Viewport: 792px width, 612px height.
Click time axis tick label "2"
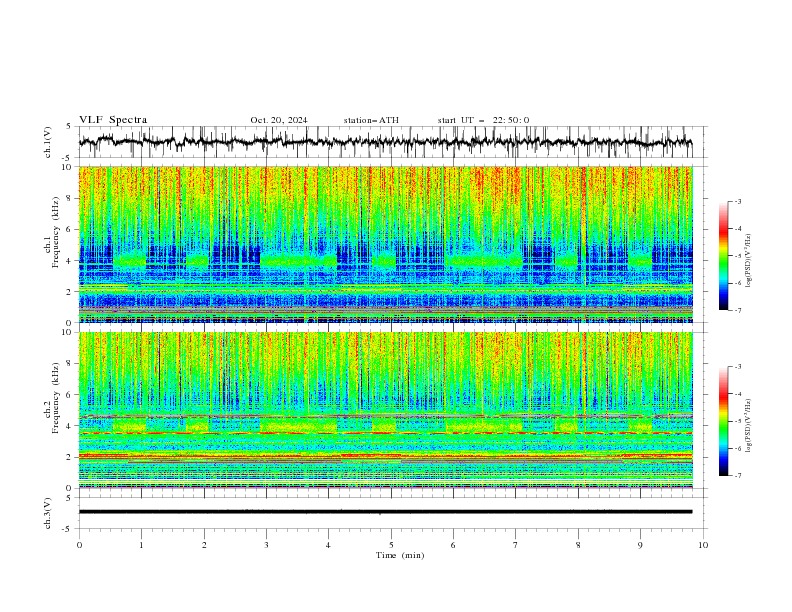[x=204, y=545]
